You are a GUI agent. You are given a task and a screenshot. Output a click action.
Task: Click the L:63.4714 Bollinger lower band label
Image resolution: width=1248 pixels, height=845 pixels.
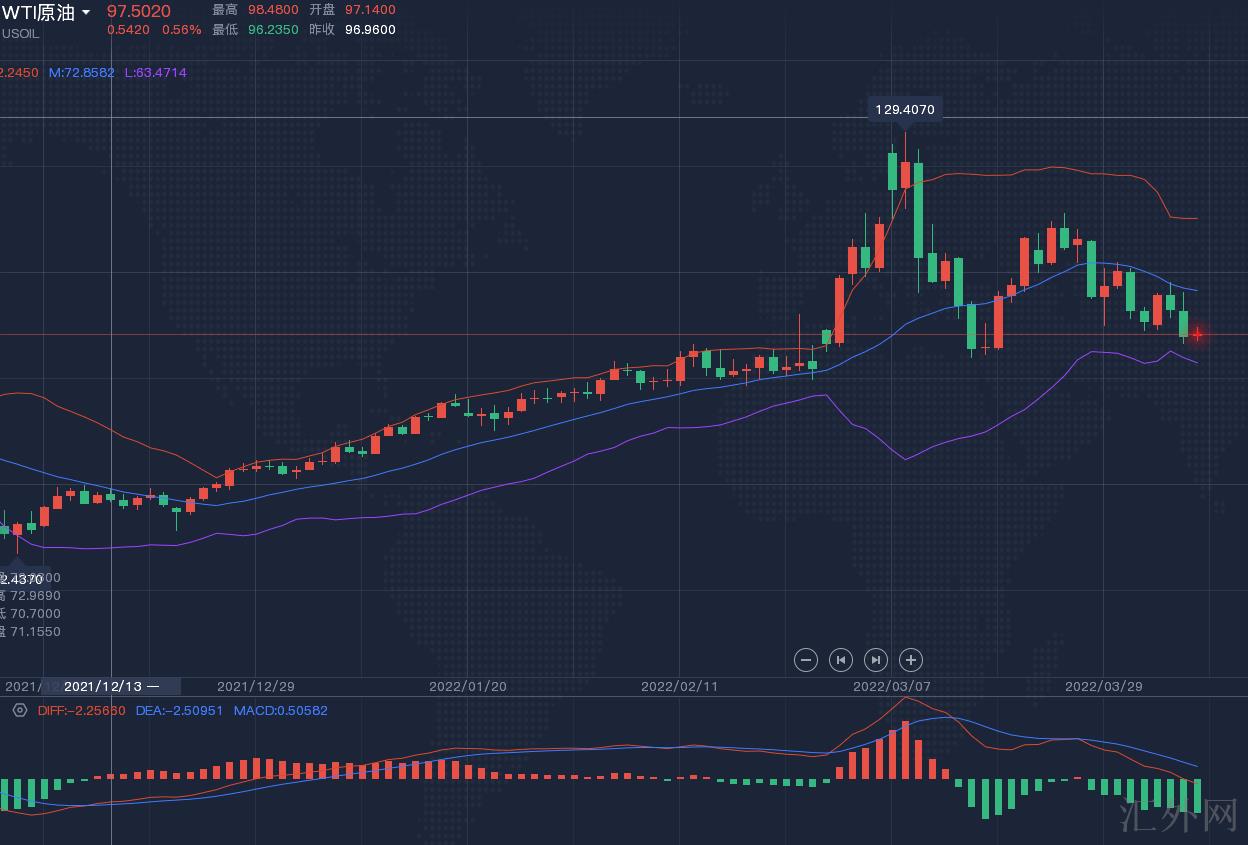(155, 73)
